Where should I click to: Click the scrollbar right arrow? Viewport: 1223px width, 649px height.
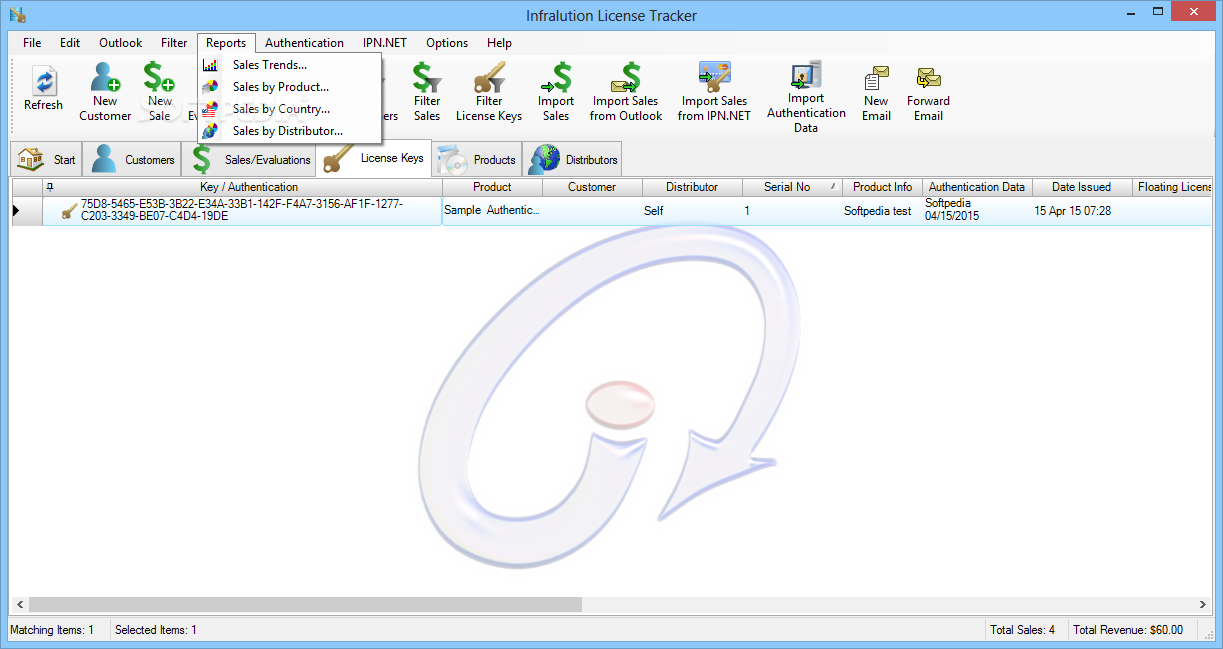(1204, 605)
